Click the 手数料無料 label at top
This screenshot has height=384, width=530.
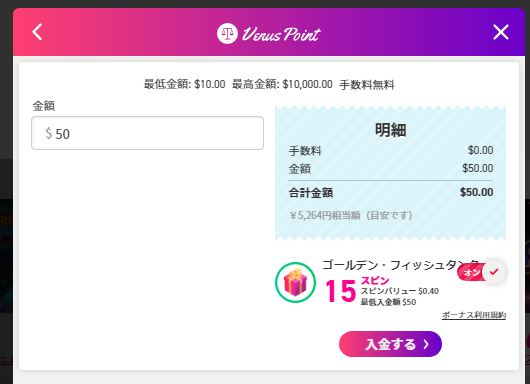pos(367,84)
